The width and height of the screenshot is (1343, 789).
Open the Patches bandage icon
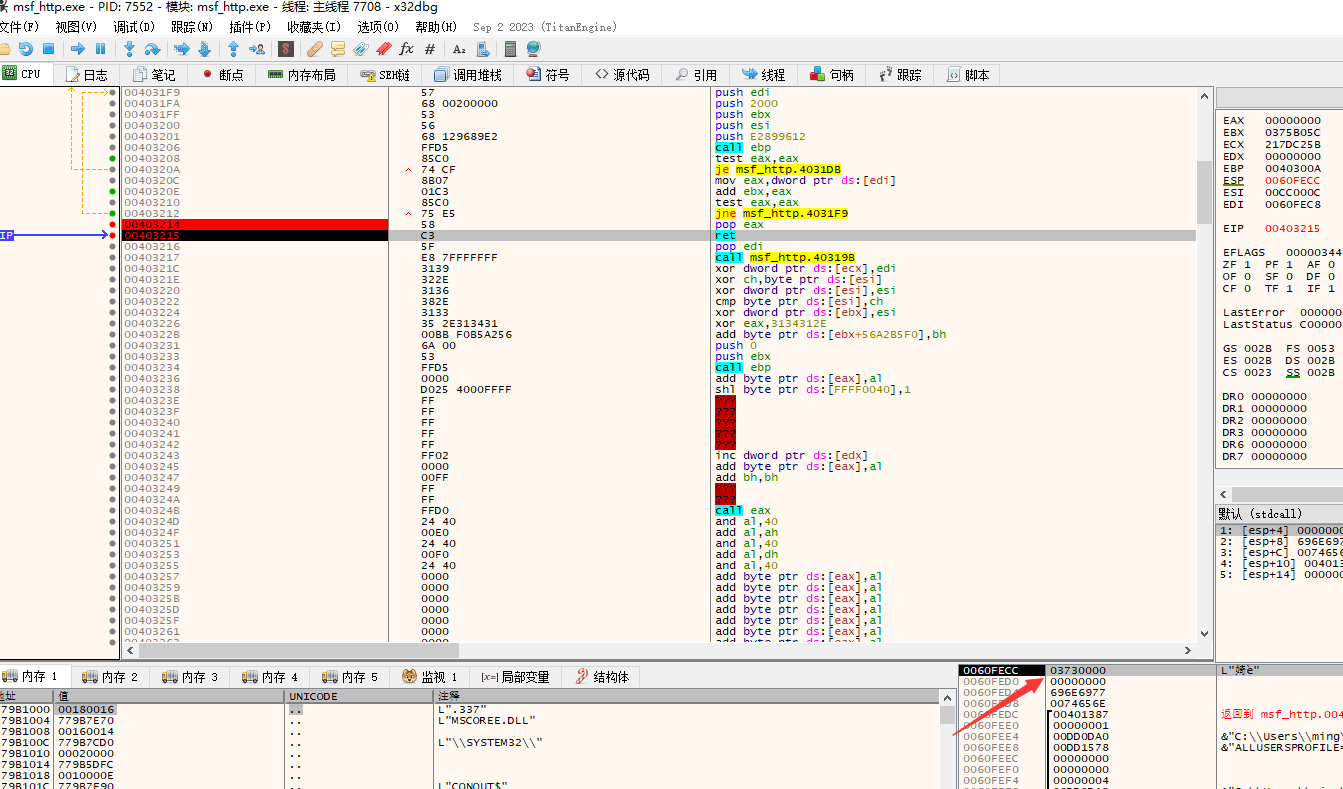[x=314, y=48]
